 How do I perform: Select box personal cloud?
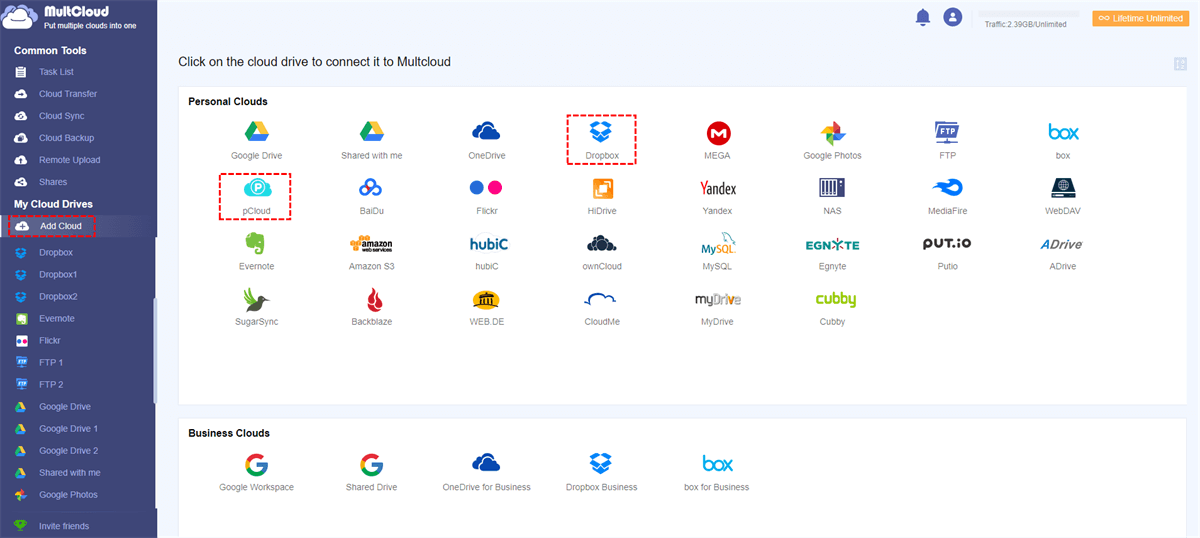pyautogui.click(x=1062, y=140)
